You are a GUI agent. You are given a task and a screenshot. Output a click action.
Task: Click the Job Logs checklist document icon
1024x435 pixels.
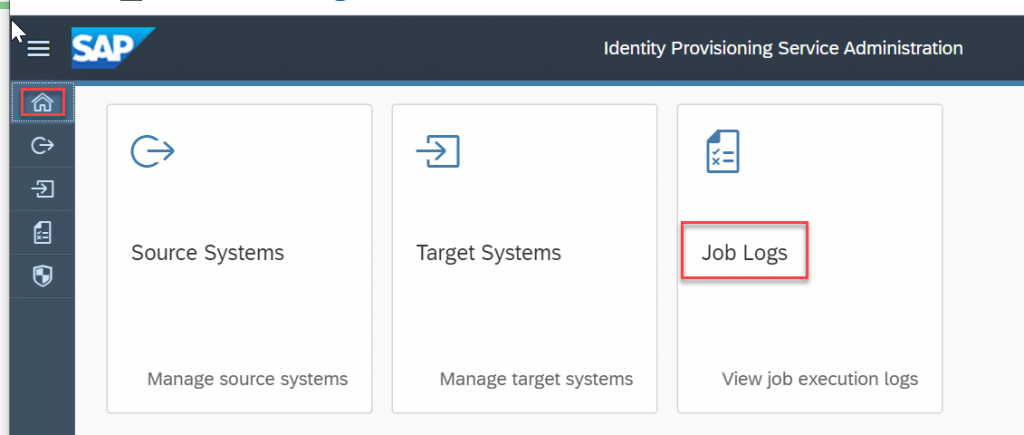pos(723,152)
